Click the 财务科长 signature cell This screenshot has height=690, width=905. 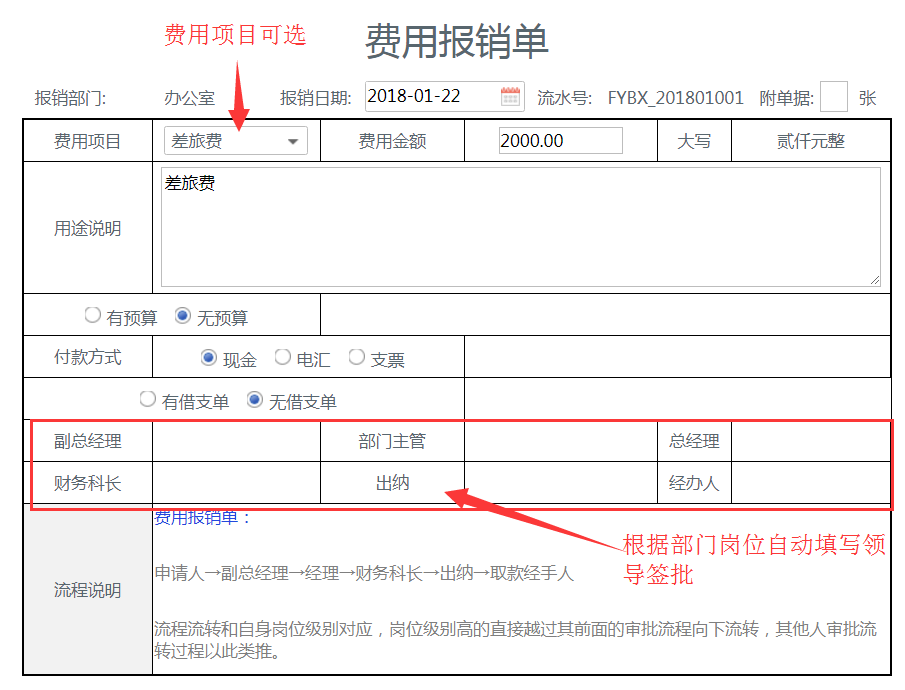coord(236,483)
